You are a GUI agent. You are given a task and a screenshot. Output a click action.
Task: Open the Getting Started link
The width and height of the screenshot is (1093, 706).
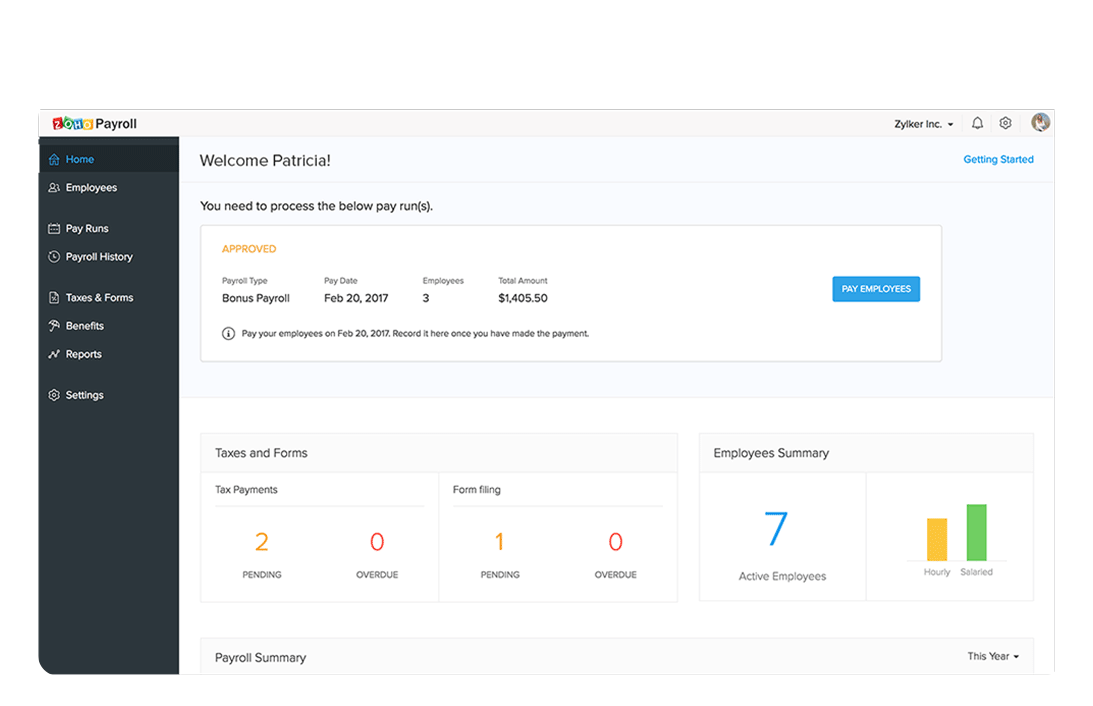pyautogui.click(x=998, y=159)
